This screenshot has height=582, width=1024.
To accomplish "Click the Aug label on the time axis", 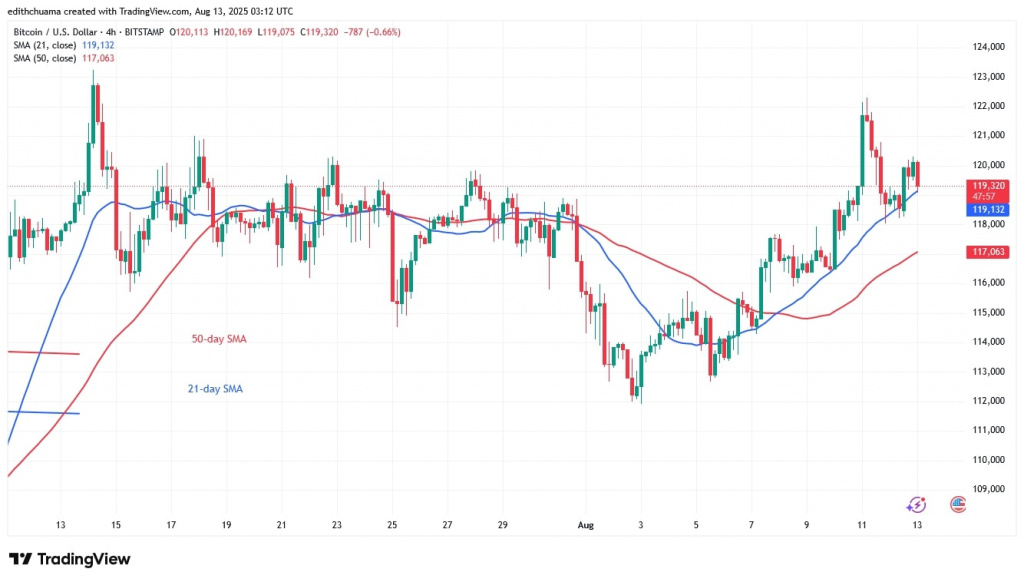I will click(585, 524).
